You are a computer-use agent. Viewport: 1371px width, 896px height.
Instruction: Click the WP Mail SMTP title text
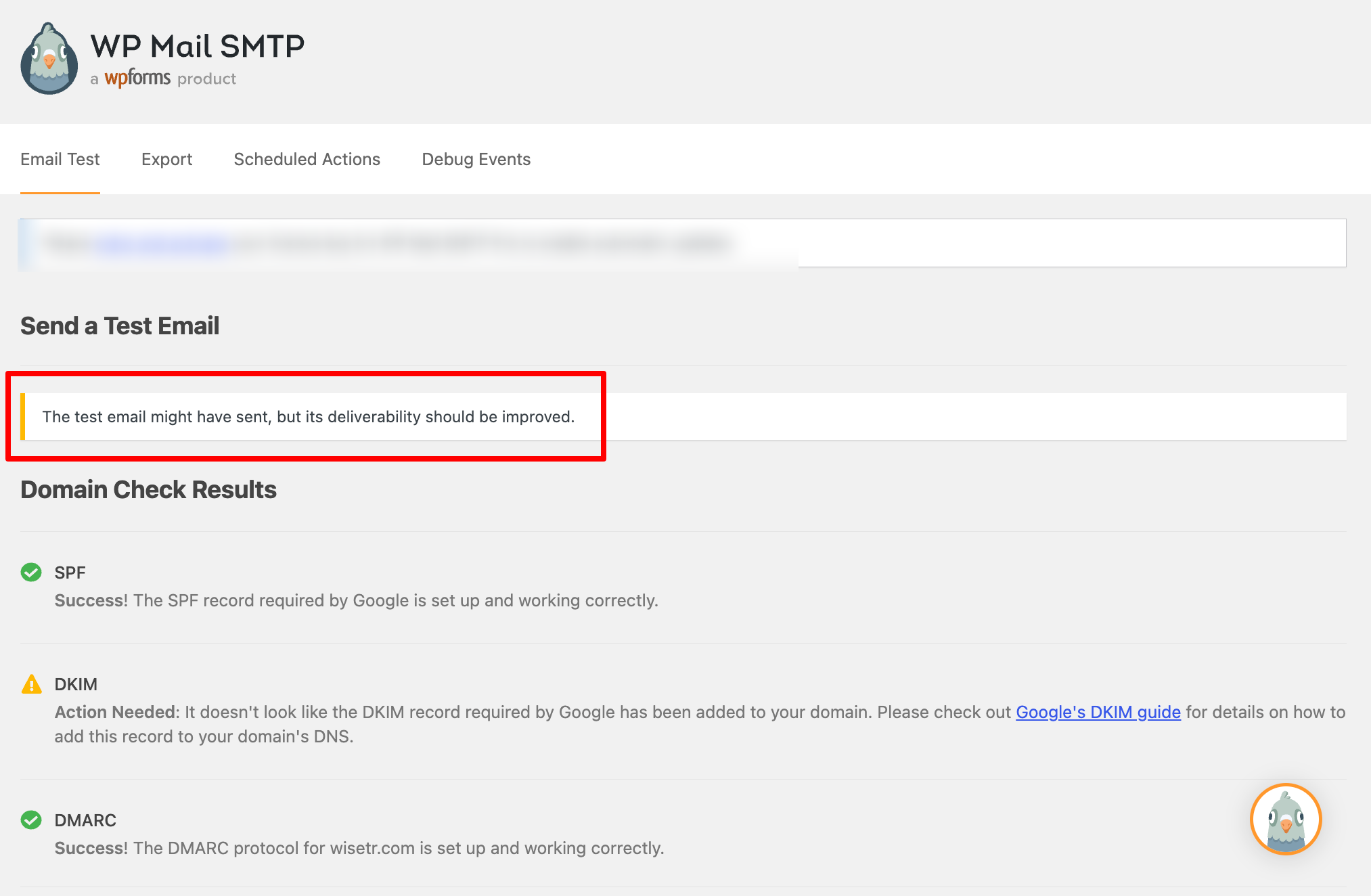point(198,46)
